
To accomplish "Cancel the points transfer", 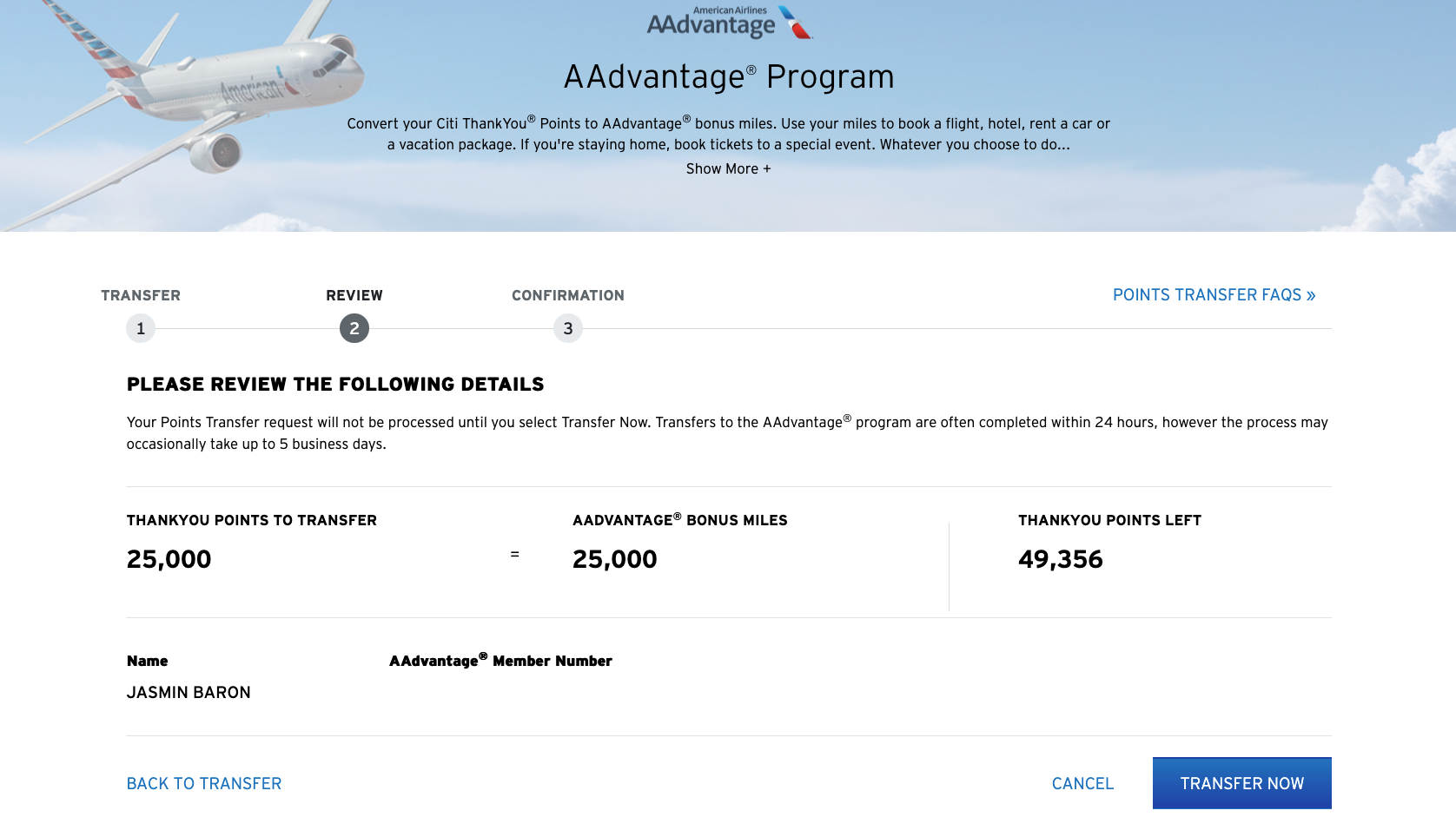I will coord(1082,783).
